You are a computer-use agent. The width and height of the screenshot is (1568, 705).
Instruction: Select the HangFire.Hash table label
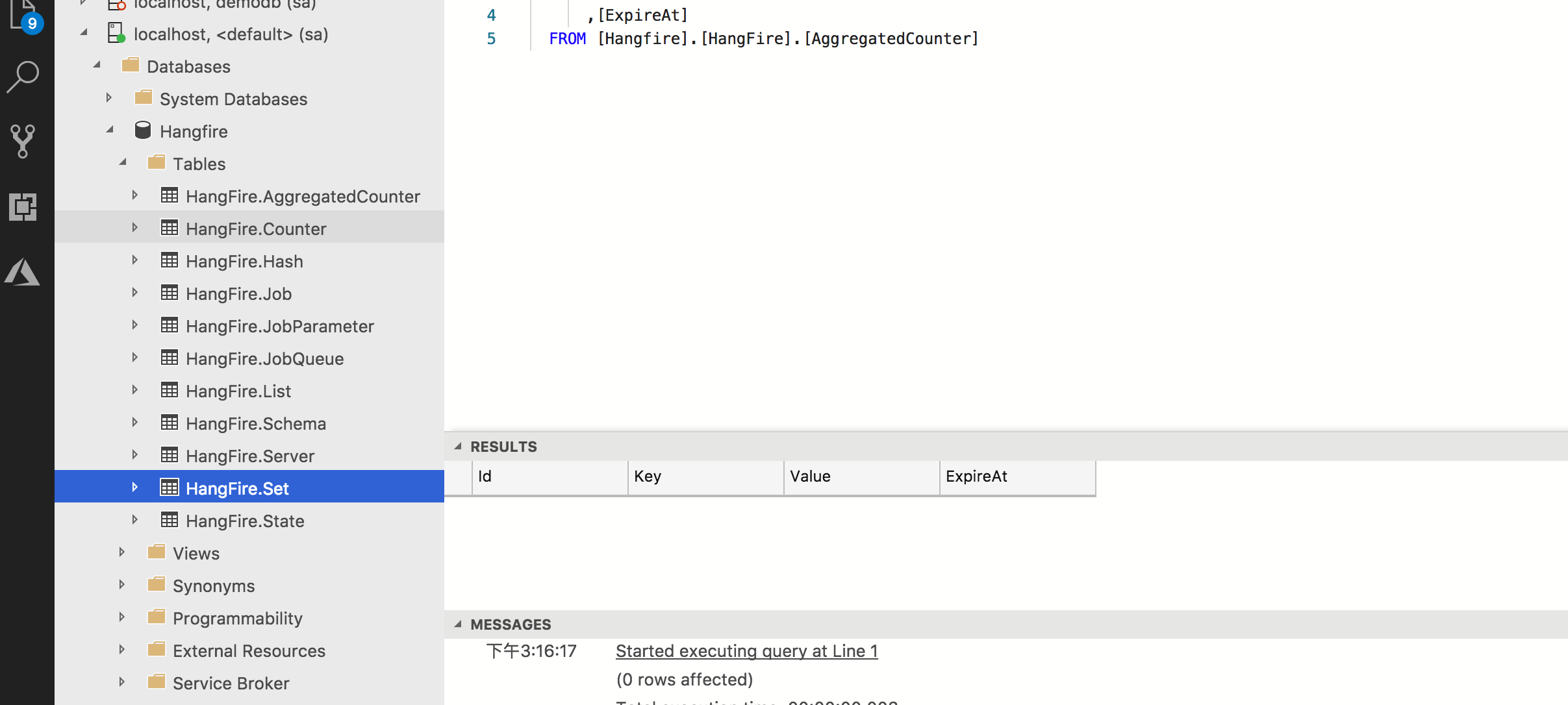(244, 261)
